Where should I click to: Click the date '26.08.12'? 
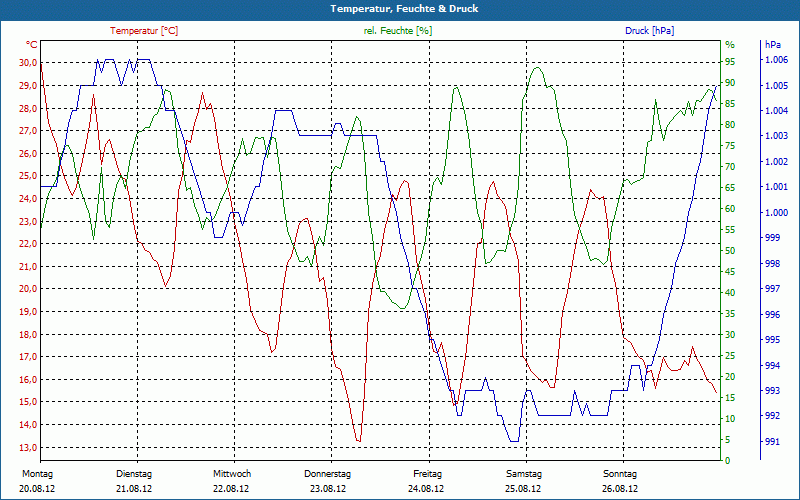coord(620,489)
